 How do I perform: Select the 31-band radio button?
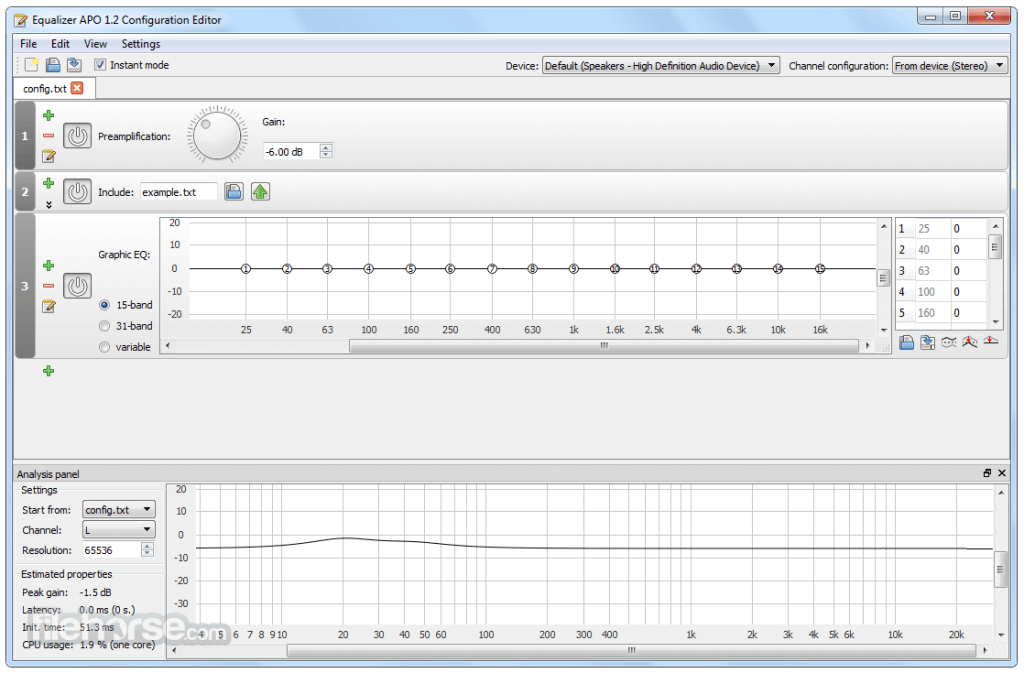point(103,325)
